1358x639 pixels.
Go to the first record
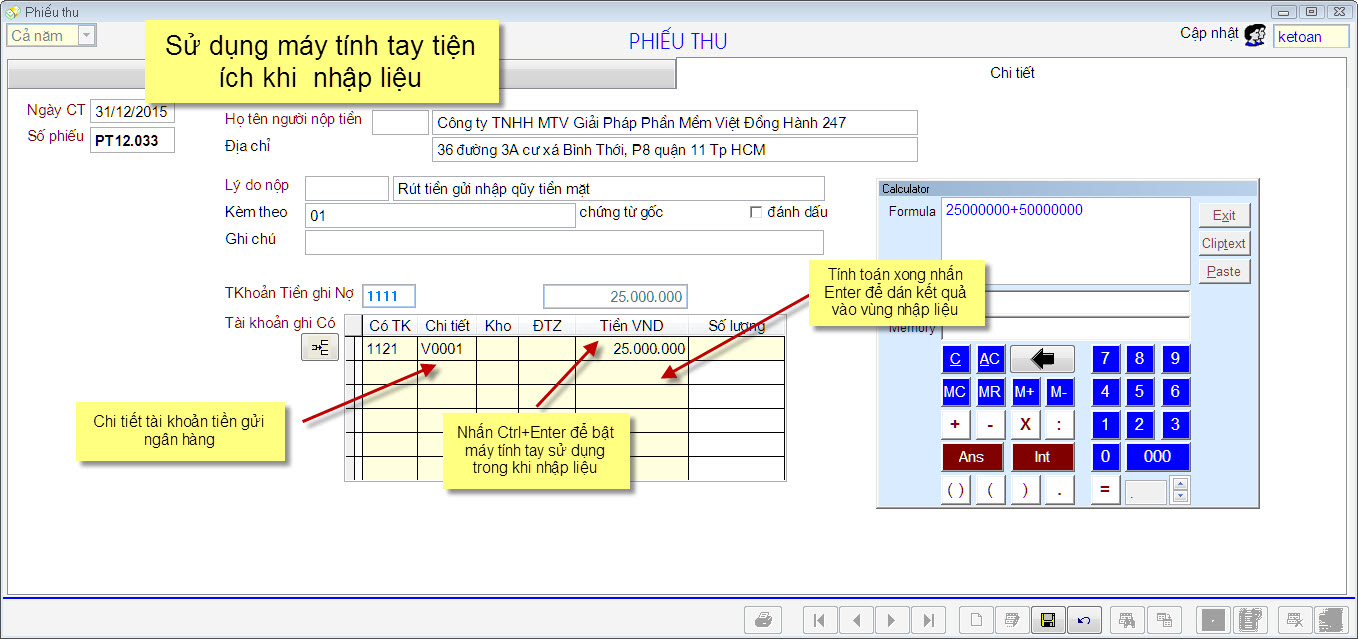click(819, 620)
